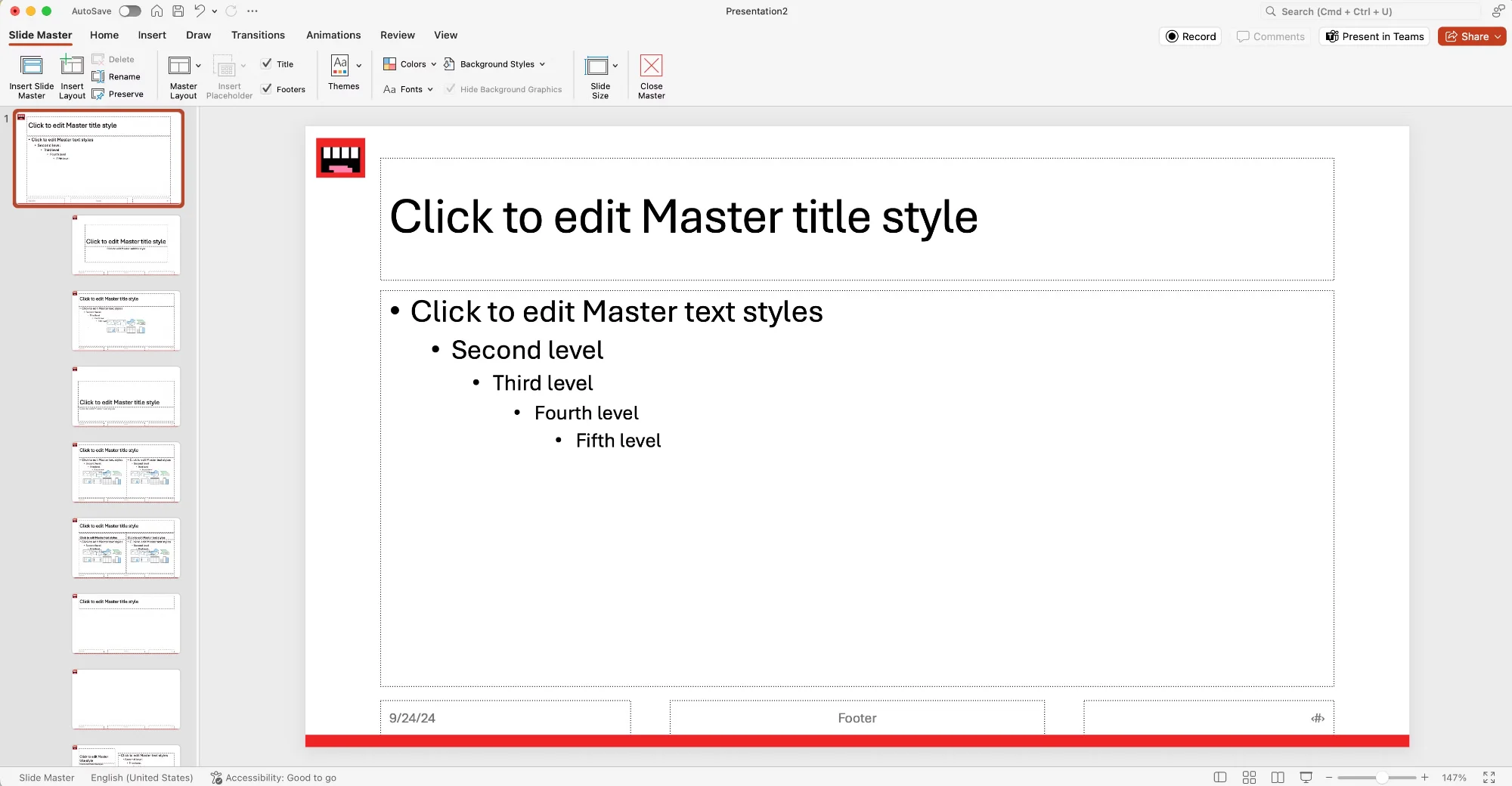Open the Undo history dropdown arrow
This screenshot has height=786, width=1512.
click(x=215, y=11)
